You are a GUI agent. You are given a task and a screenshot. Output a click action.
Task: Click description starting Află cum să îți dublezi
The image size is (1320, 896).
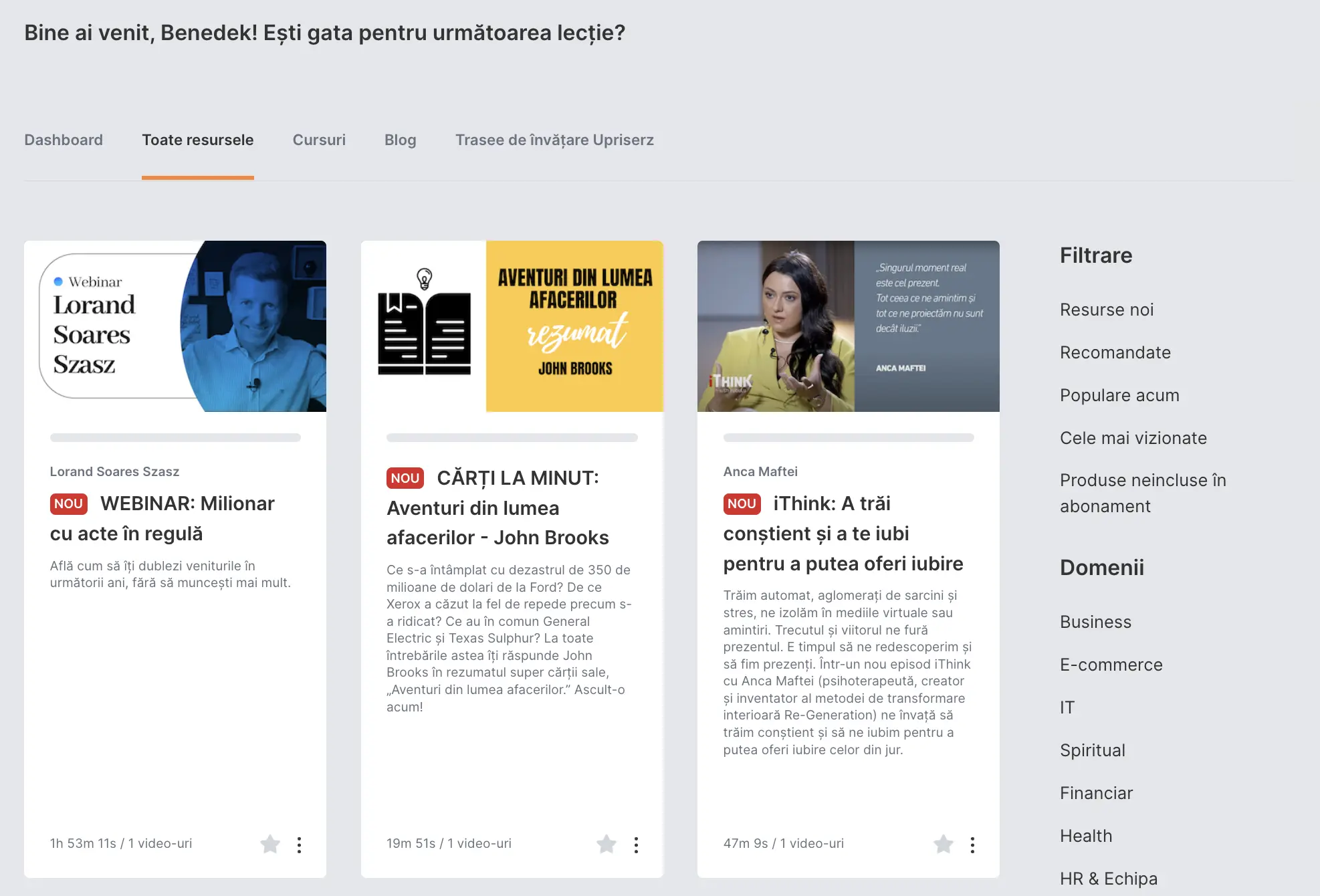pyautogui.click(x=171, y=574)
